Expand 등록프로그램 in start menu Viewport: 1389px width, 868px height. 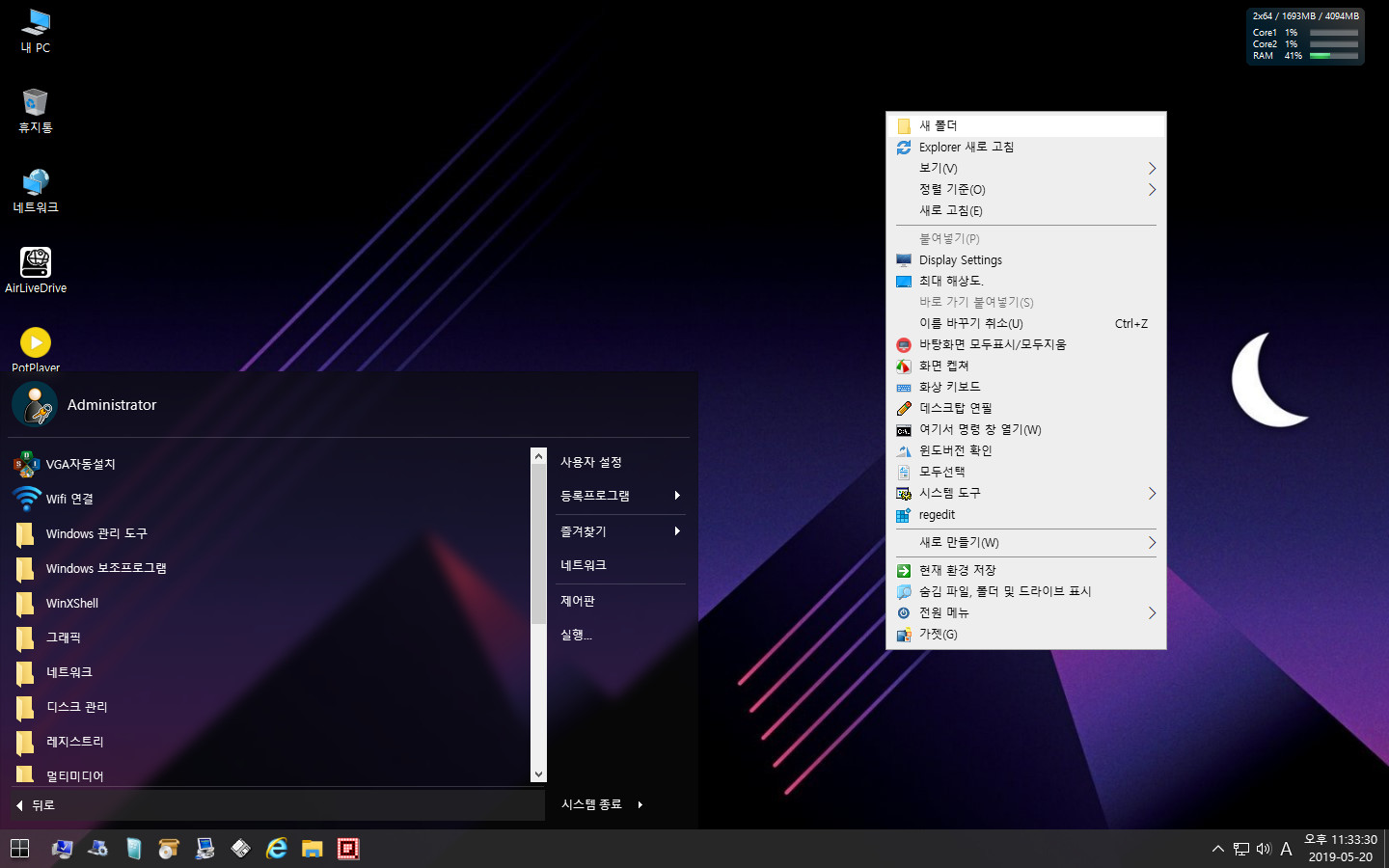(620, 496)
